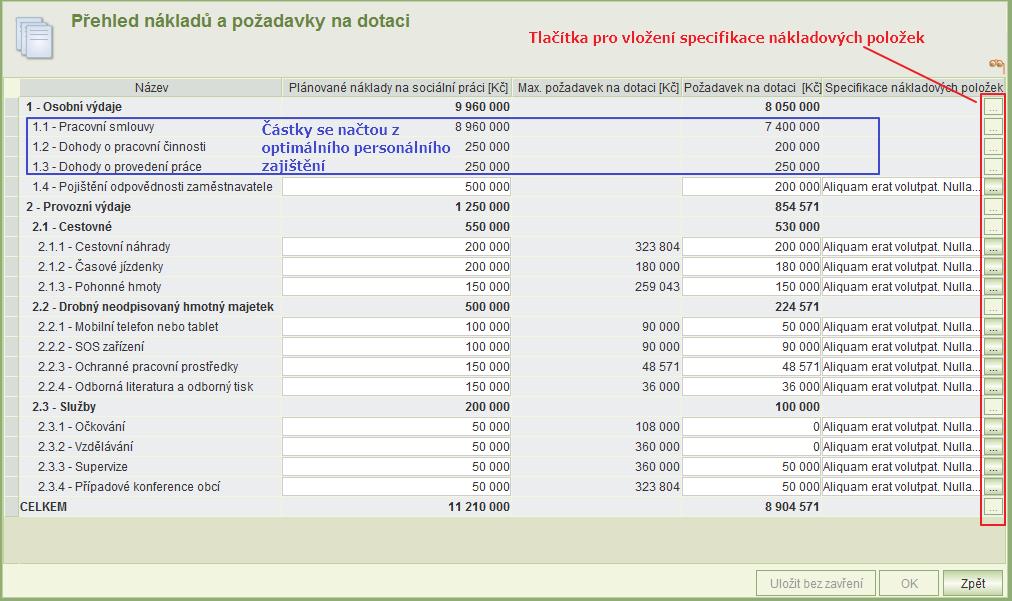
Task: Edit subsidy request for 2.2.2 SOS zařízení
Action: click(x=751, y=347)
